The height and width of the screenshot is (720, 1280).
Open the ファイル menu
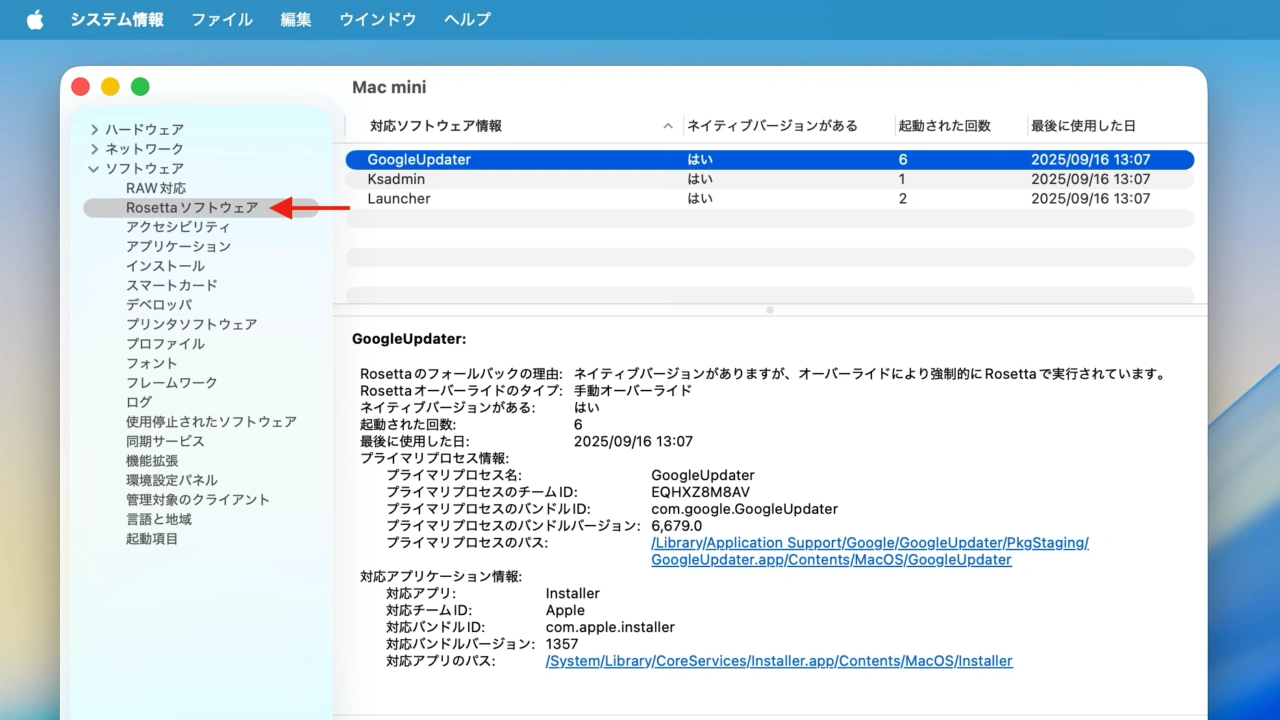(x=222, y=20)
